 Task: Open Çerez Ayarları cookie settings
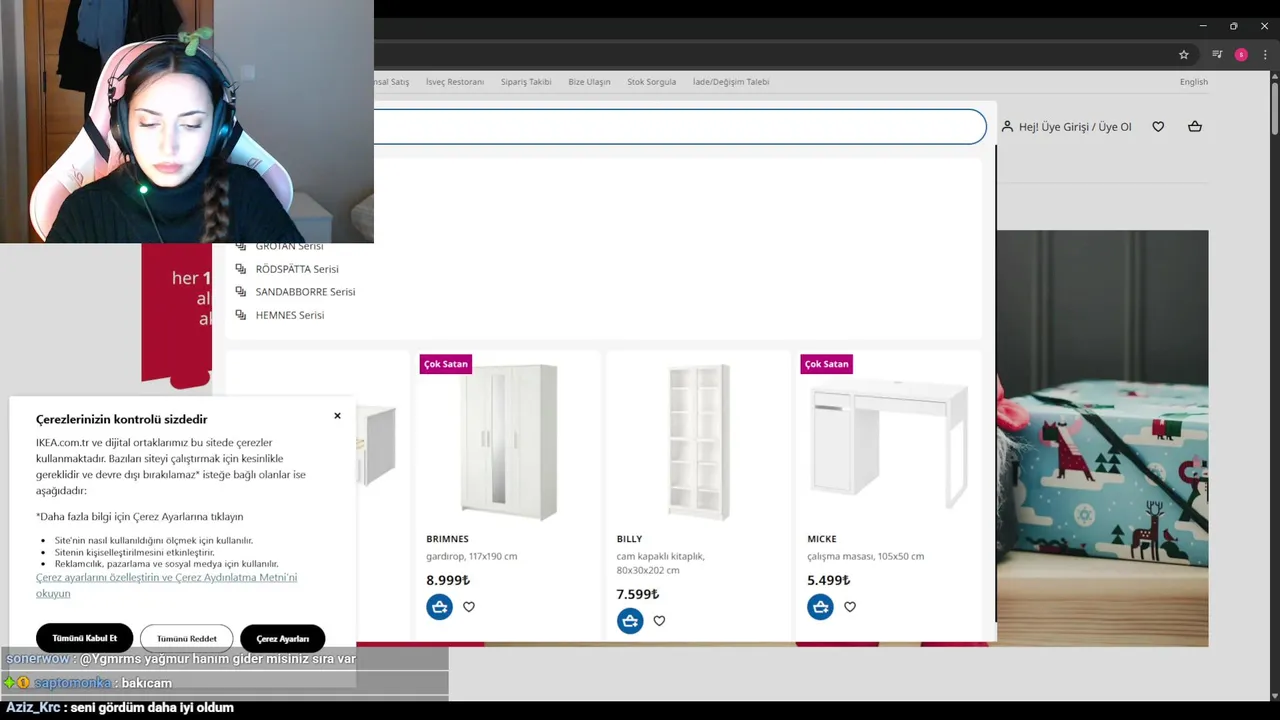coord(283,638)
